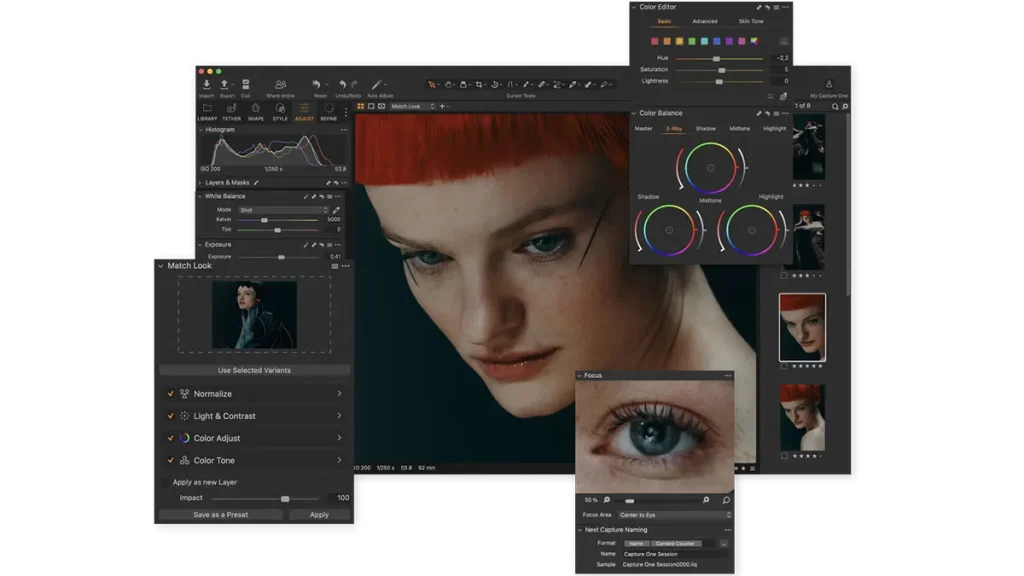Open the Match Look tool tab dropdown

click(x=413, y=106)
